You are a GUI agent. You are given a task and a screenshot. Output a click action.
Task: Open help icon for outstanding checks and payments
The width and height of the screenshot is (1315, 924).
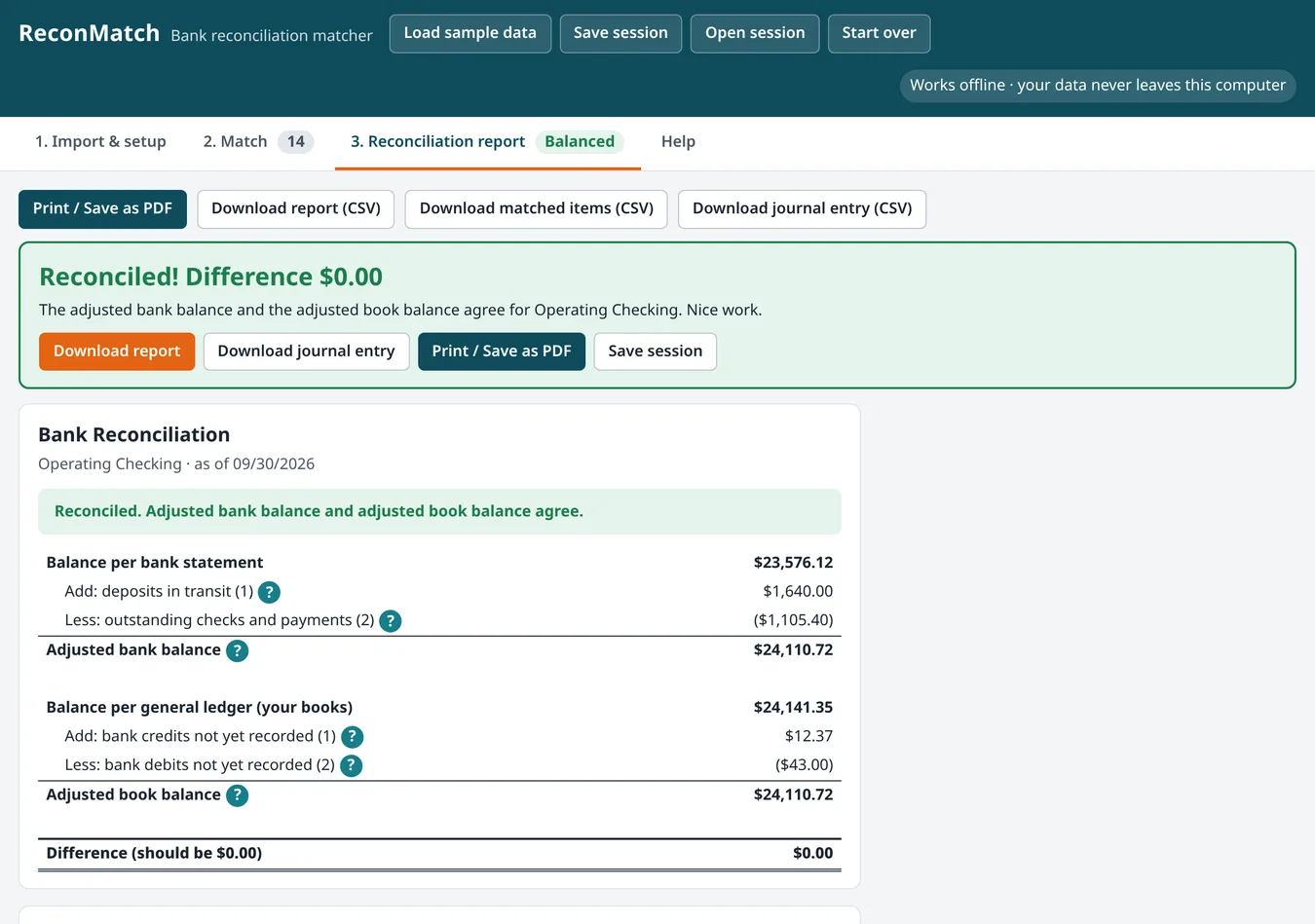(391, 621)
